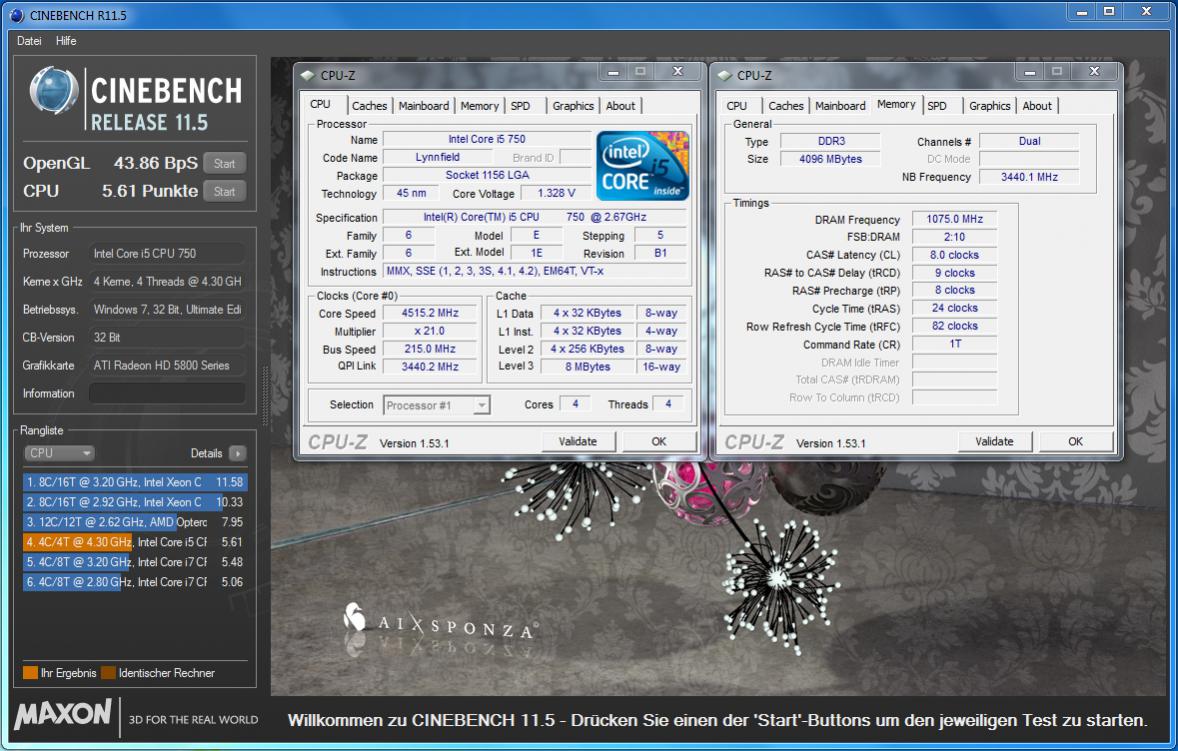
Task: Switch to Graphics tab in right CPU-Z
Action: coord(989,106)
